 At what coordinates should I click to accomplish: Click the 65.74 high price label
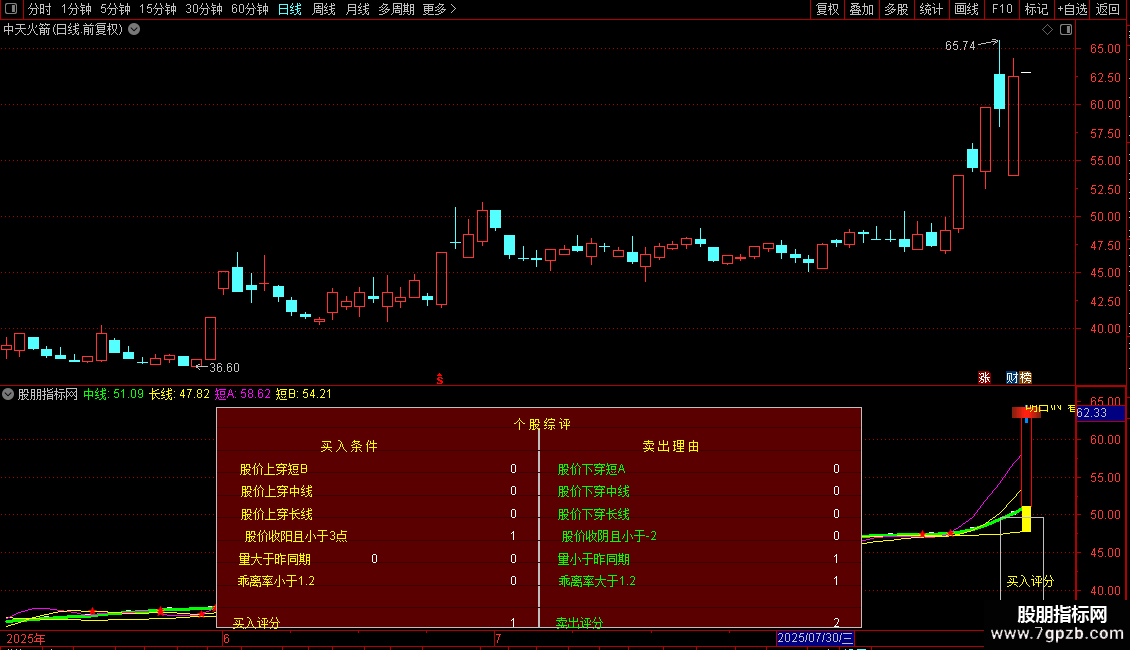click(x=960, y=45)
